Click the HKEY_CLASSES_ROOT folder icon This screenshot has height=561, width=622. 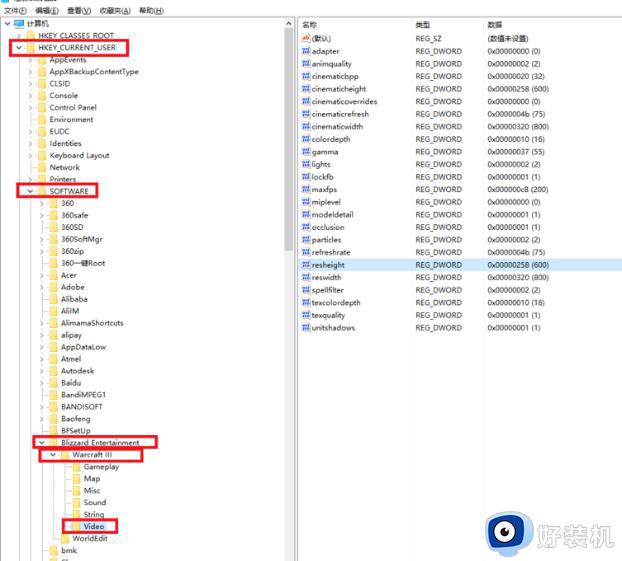click(30, 35)
